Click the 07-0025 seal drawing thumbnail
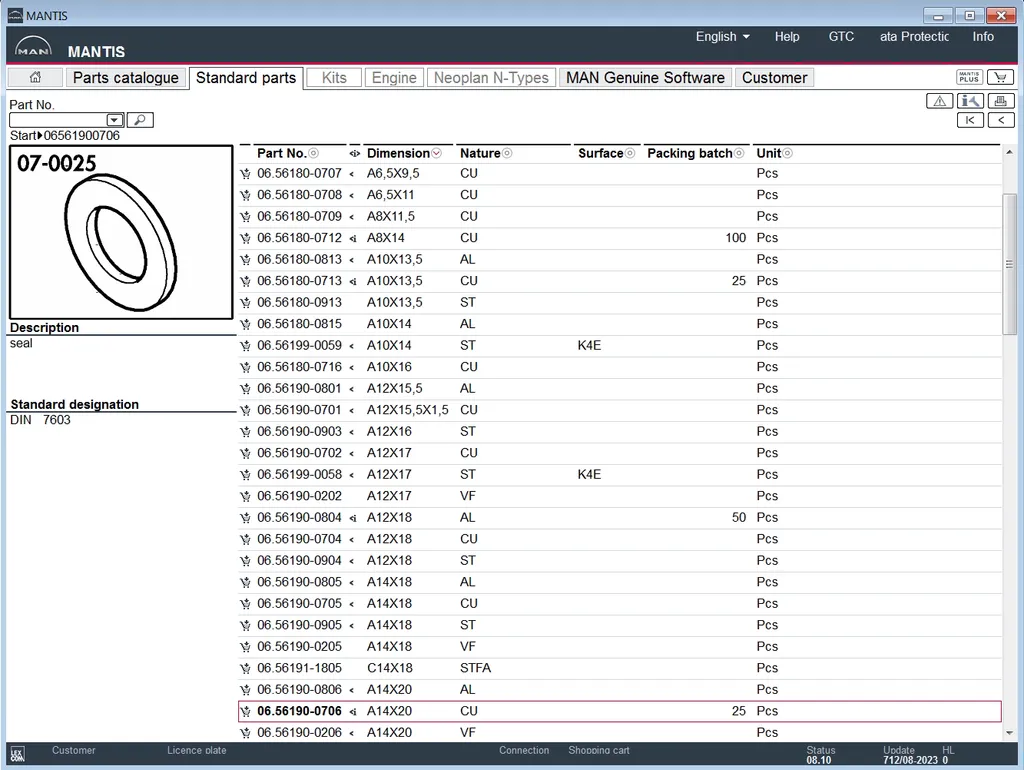This screenshot has width=1024, height=770. [x=121, y=233]
